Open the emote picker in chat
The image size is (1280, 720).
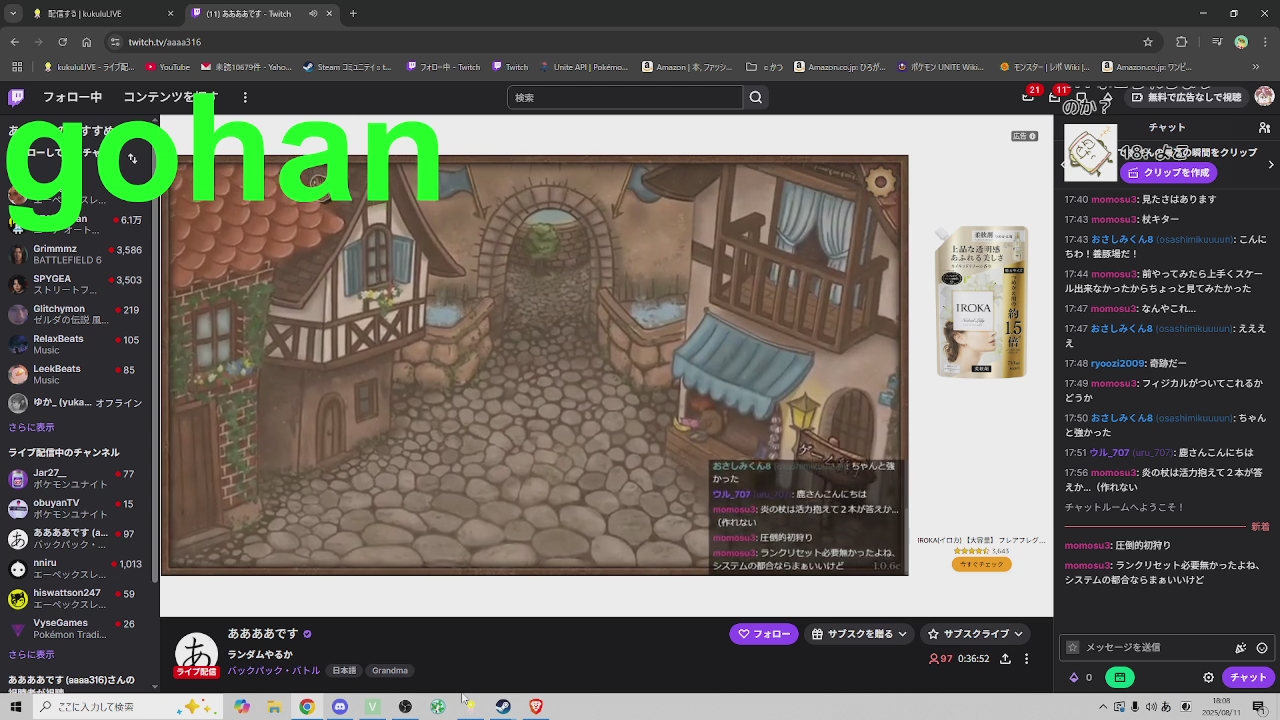coord(1261,648)
